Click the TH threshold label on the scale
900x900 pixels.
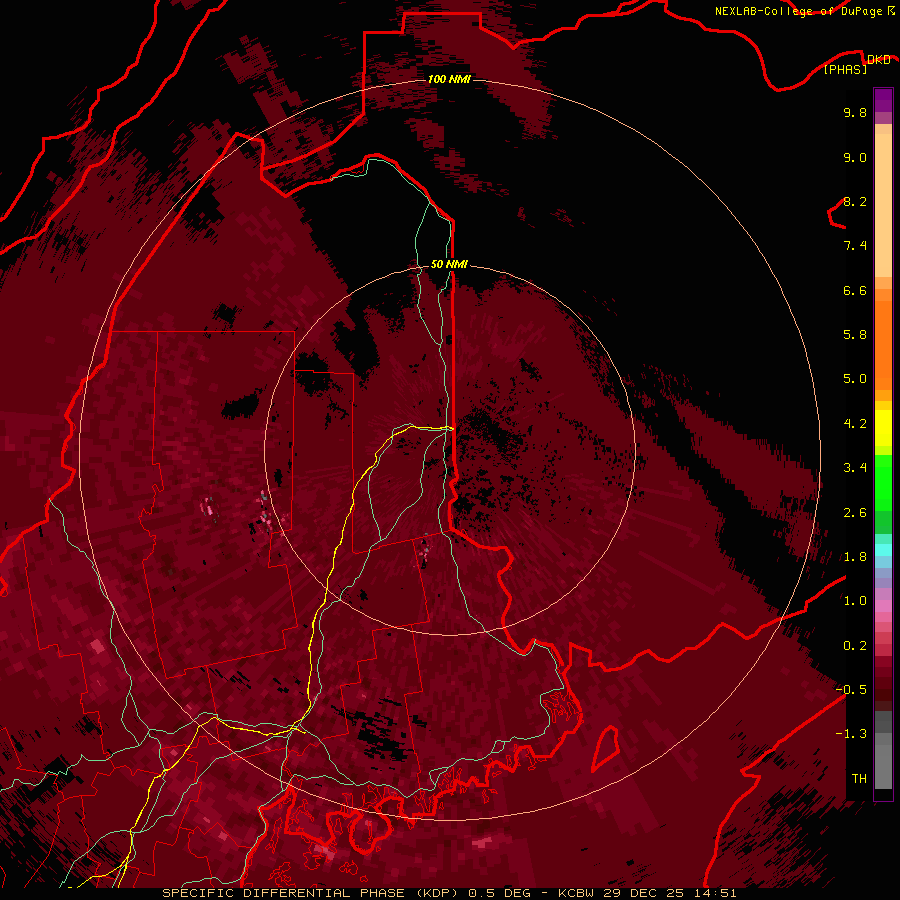pyautogui.click(x=859, y=779)
